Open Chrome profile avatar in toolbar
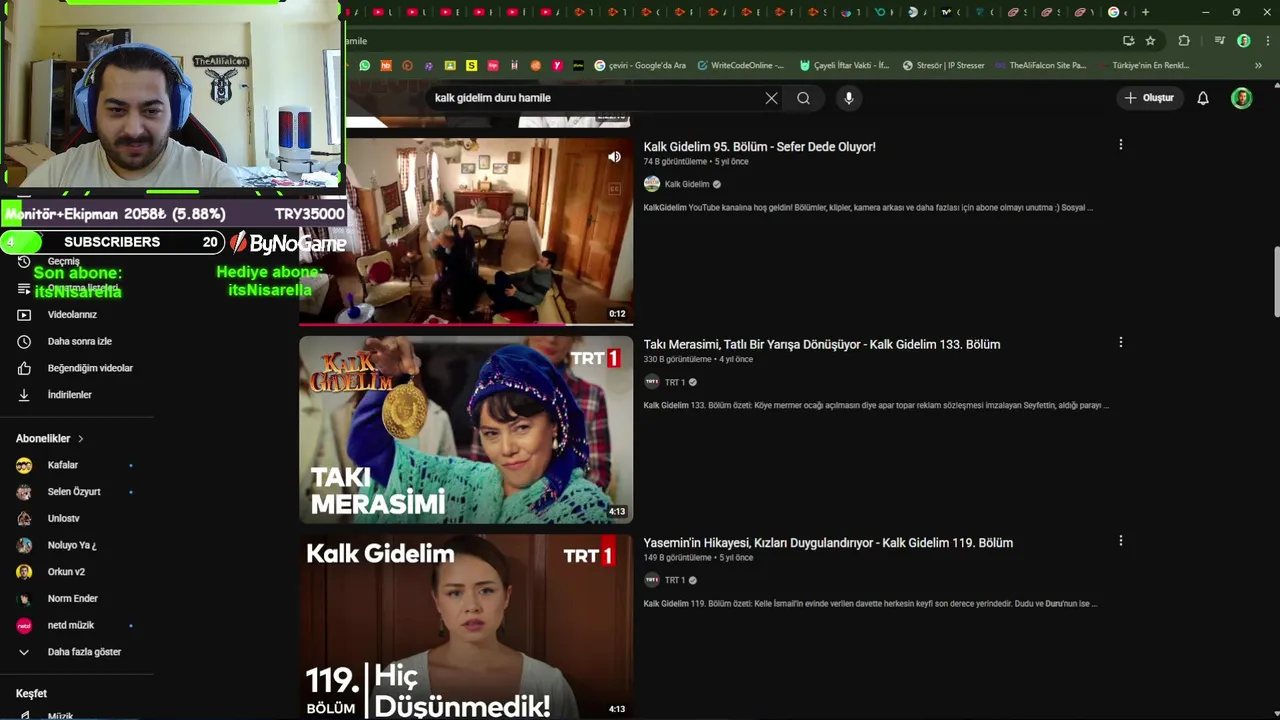This screenshot has width=1280, height=720. [x=1243, y=41]
